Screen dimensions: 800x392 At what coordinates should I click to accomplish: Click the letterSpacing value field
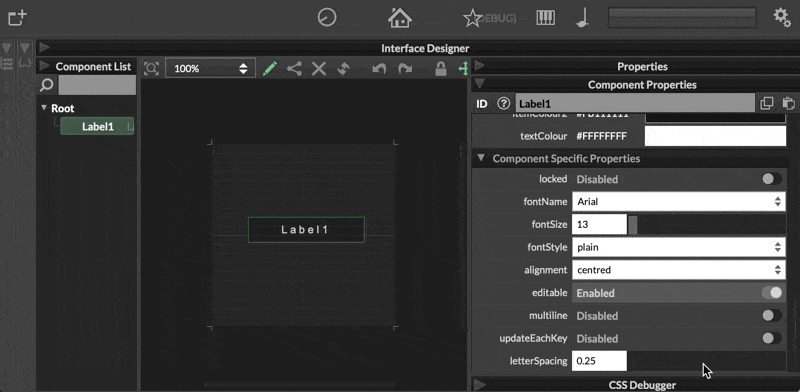[599, 361]
